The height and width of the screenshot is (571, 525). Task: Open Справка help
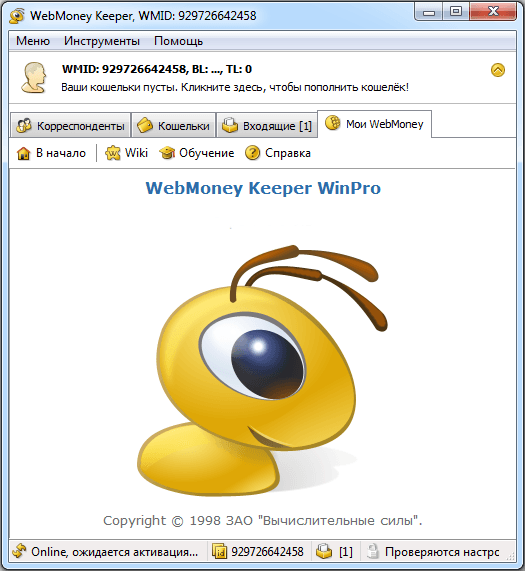pyautogui.click(x=278, y=153)
